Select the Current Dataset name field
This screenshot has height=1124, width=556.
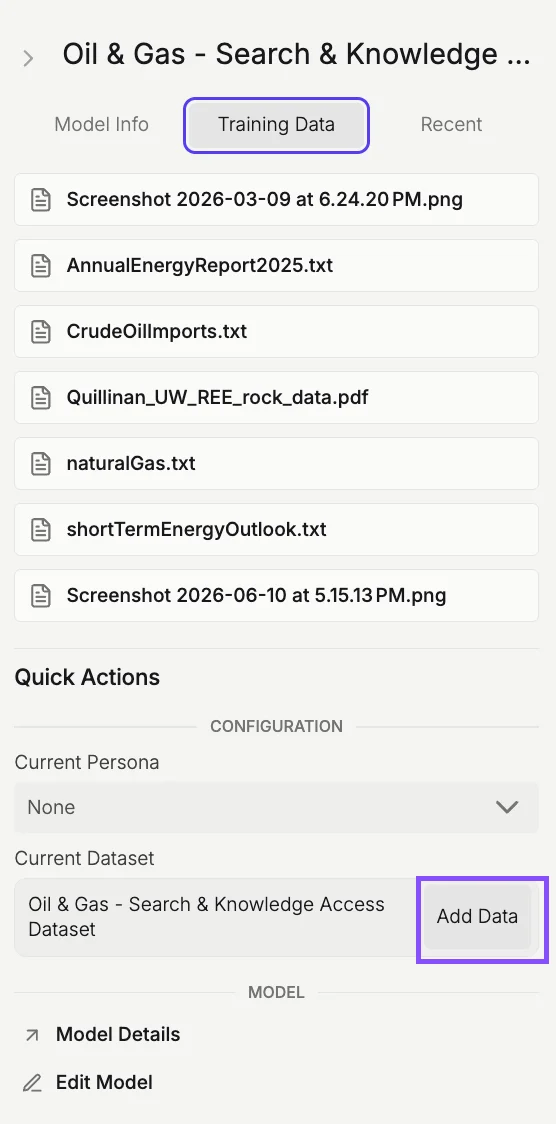point(216,917)
